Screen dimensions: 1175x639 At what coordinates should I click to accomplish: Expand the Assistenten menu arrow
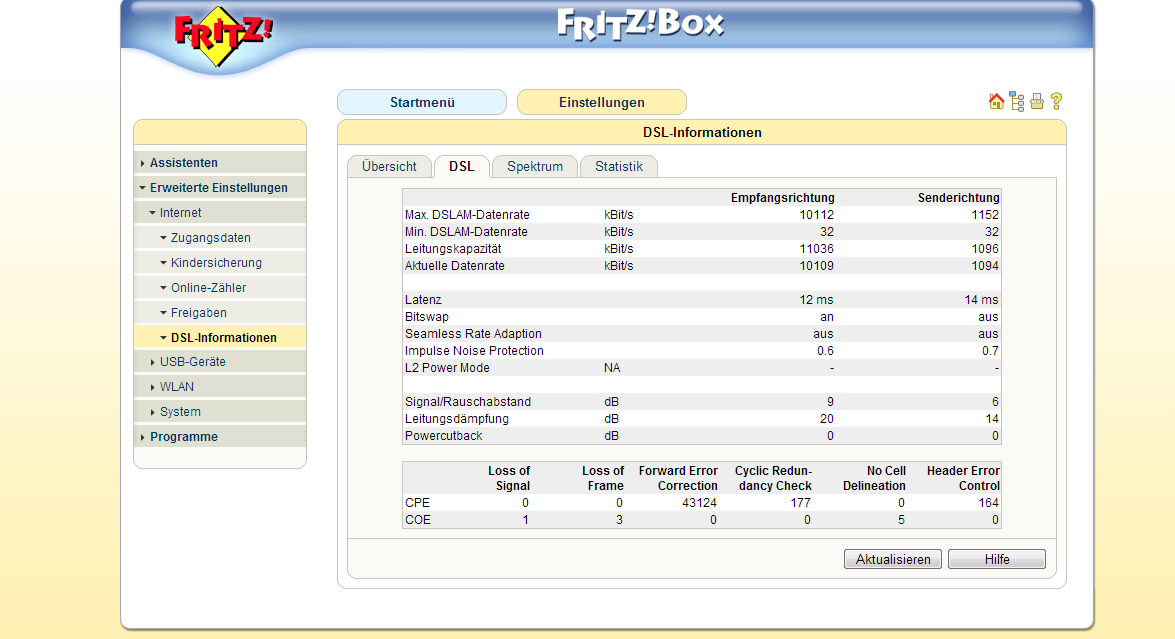(x=142, y=163)
